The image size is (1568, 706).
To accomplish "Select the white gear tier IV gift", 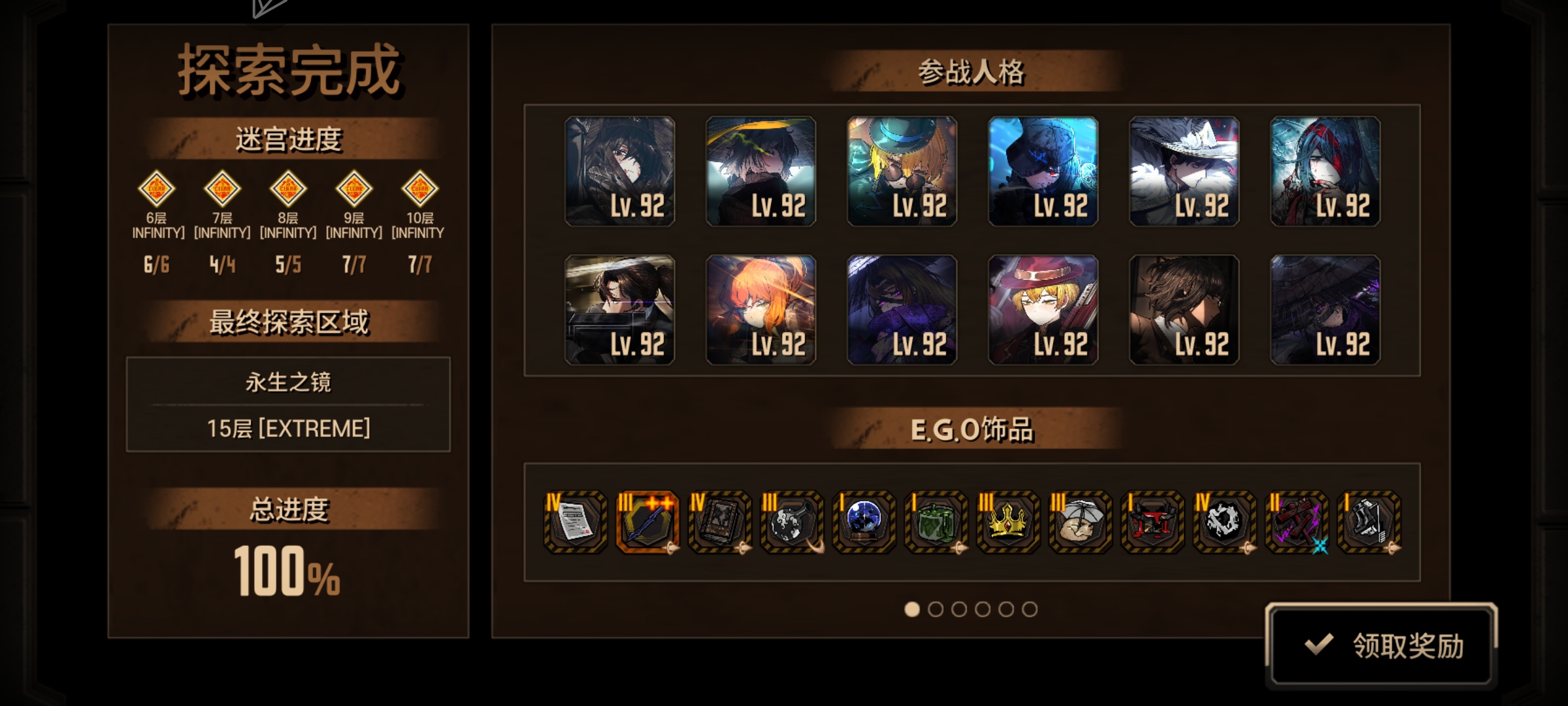I will (x=1224, y=522).
